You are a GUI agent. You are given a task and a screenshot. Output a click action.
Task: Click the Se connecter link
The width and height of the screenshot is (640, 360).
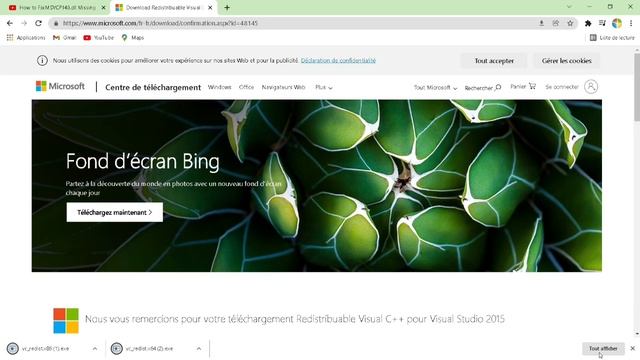(562, 87)
